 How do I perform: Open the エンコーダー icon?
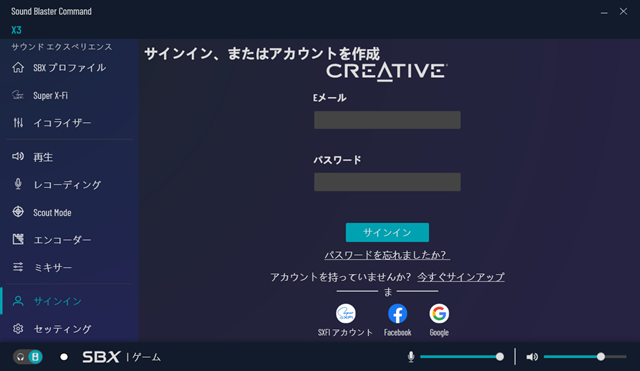tap(18, 239)
